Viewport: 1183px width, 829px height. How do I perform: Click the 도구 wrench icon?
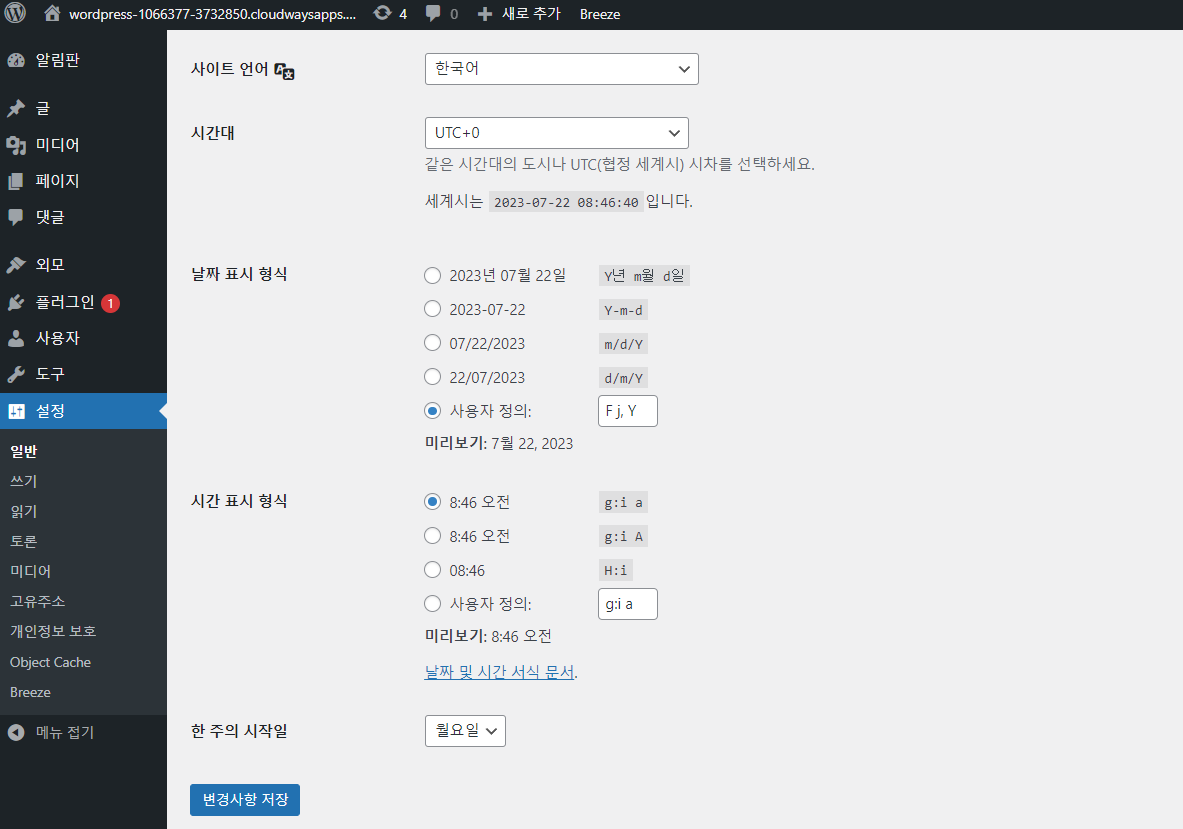16,374
